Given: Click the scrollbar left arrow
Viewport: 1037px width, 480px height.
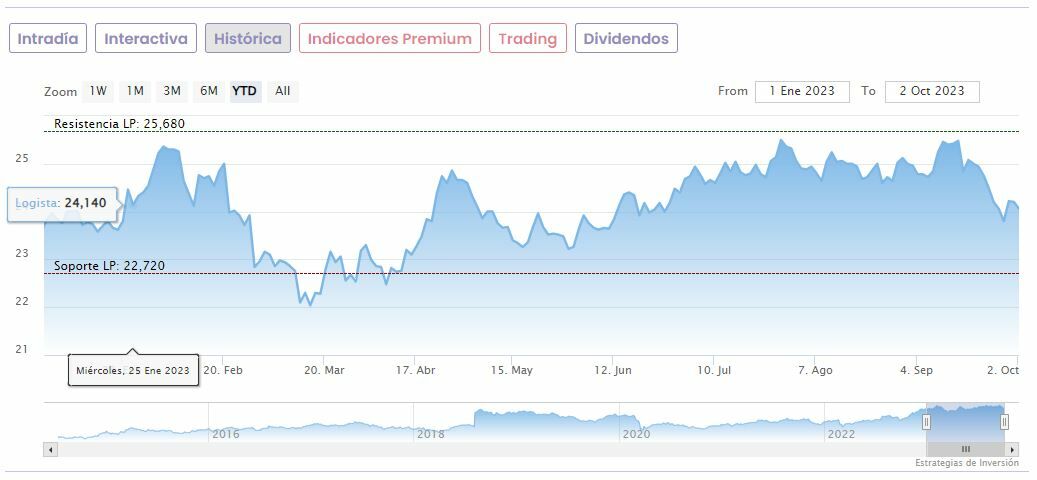Looking at the screenshot, I should (50, 450).
